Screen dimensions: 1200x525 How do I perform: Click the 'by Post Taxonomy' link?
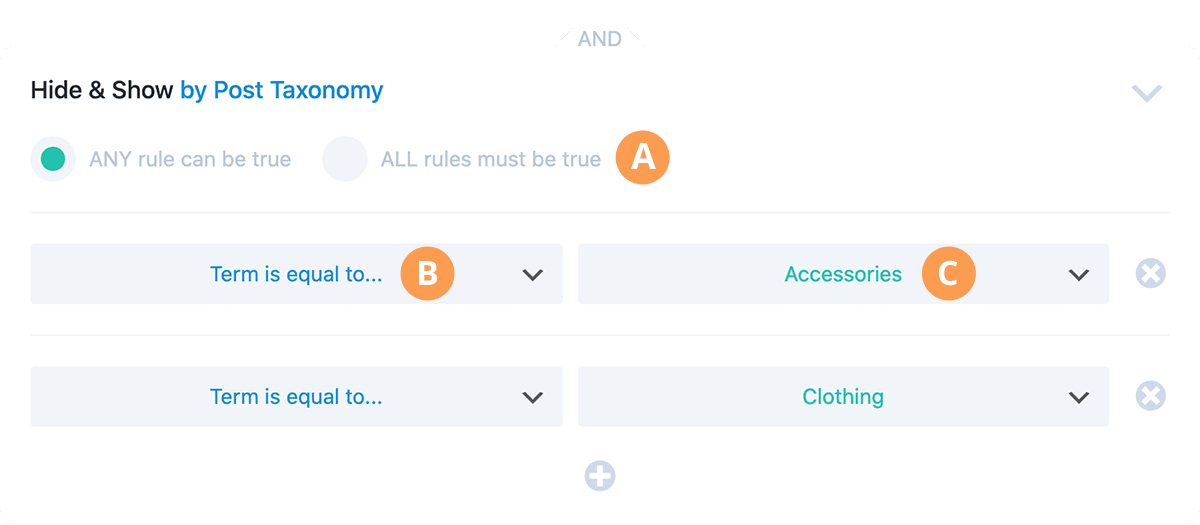tap(282, 90)
